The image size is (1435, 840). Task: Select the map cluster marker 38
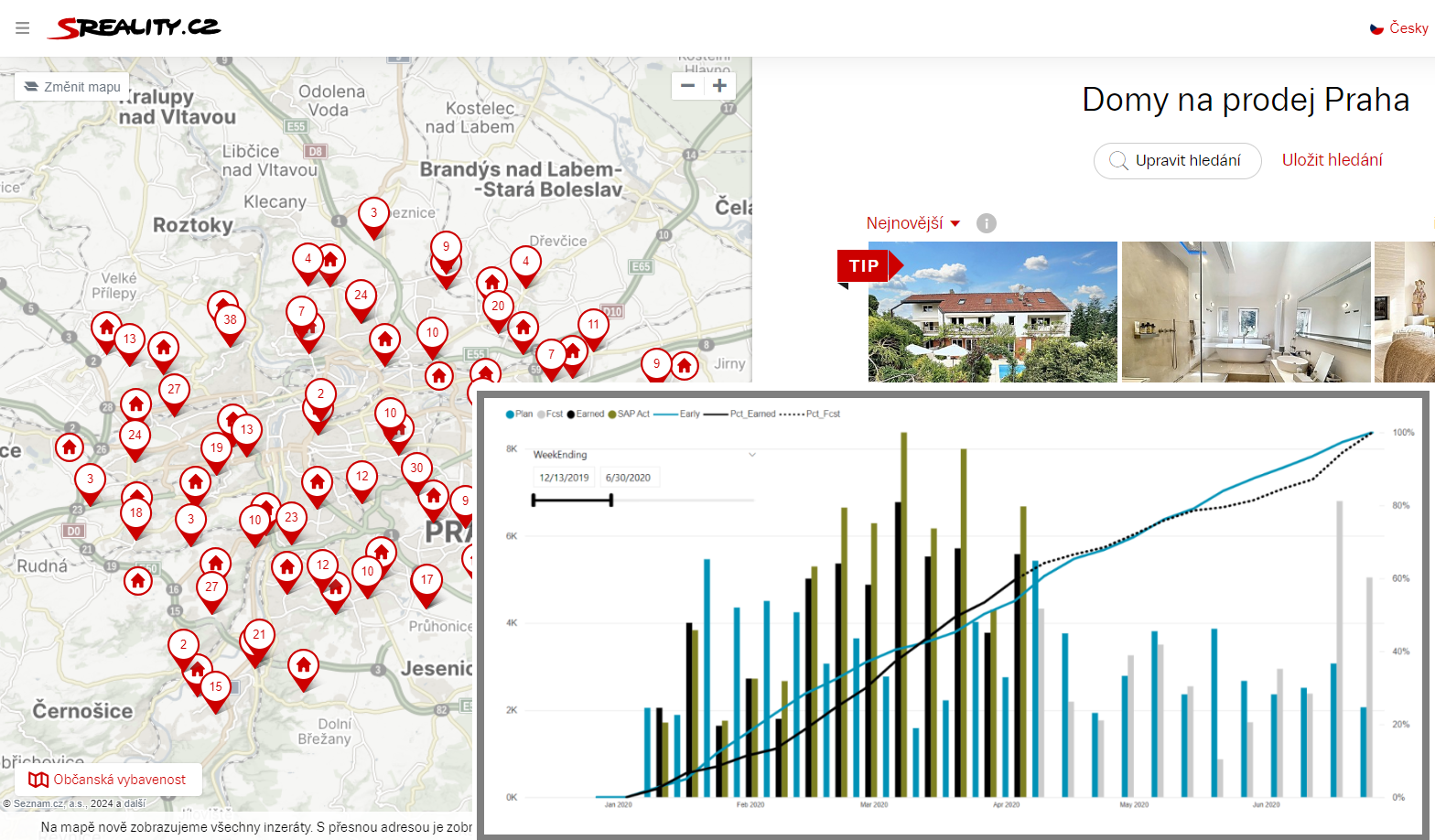click(x=230, y=320)
